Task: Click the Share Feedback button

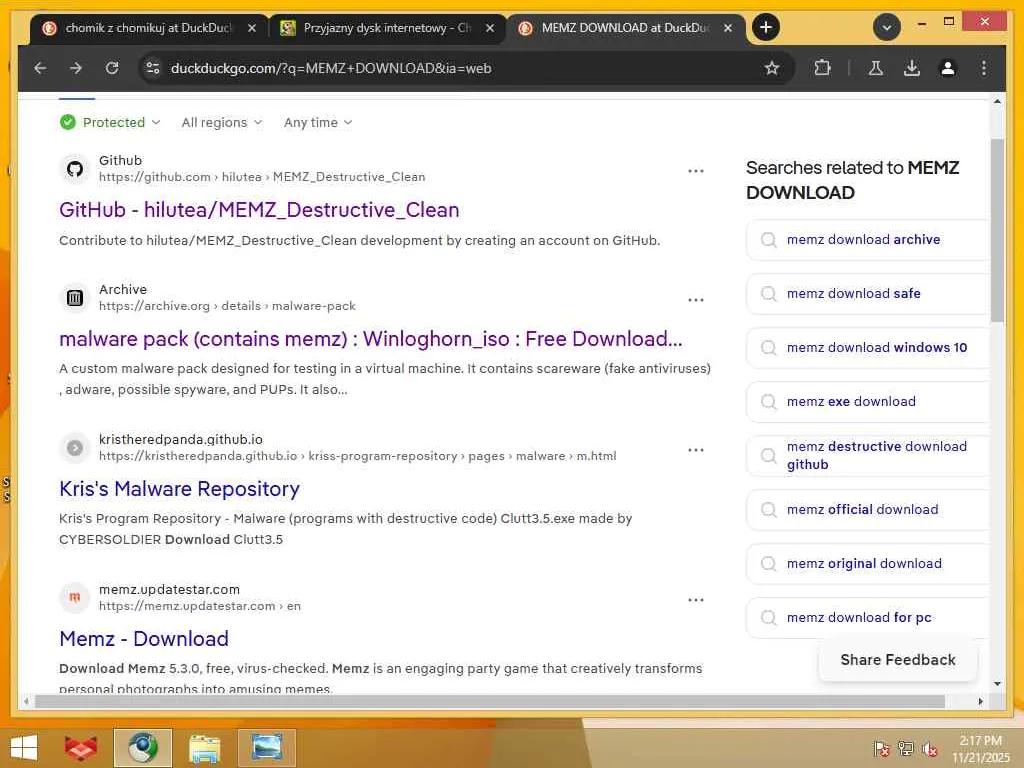Action: point(898,660)
